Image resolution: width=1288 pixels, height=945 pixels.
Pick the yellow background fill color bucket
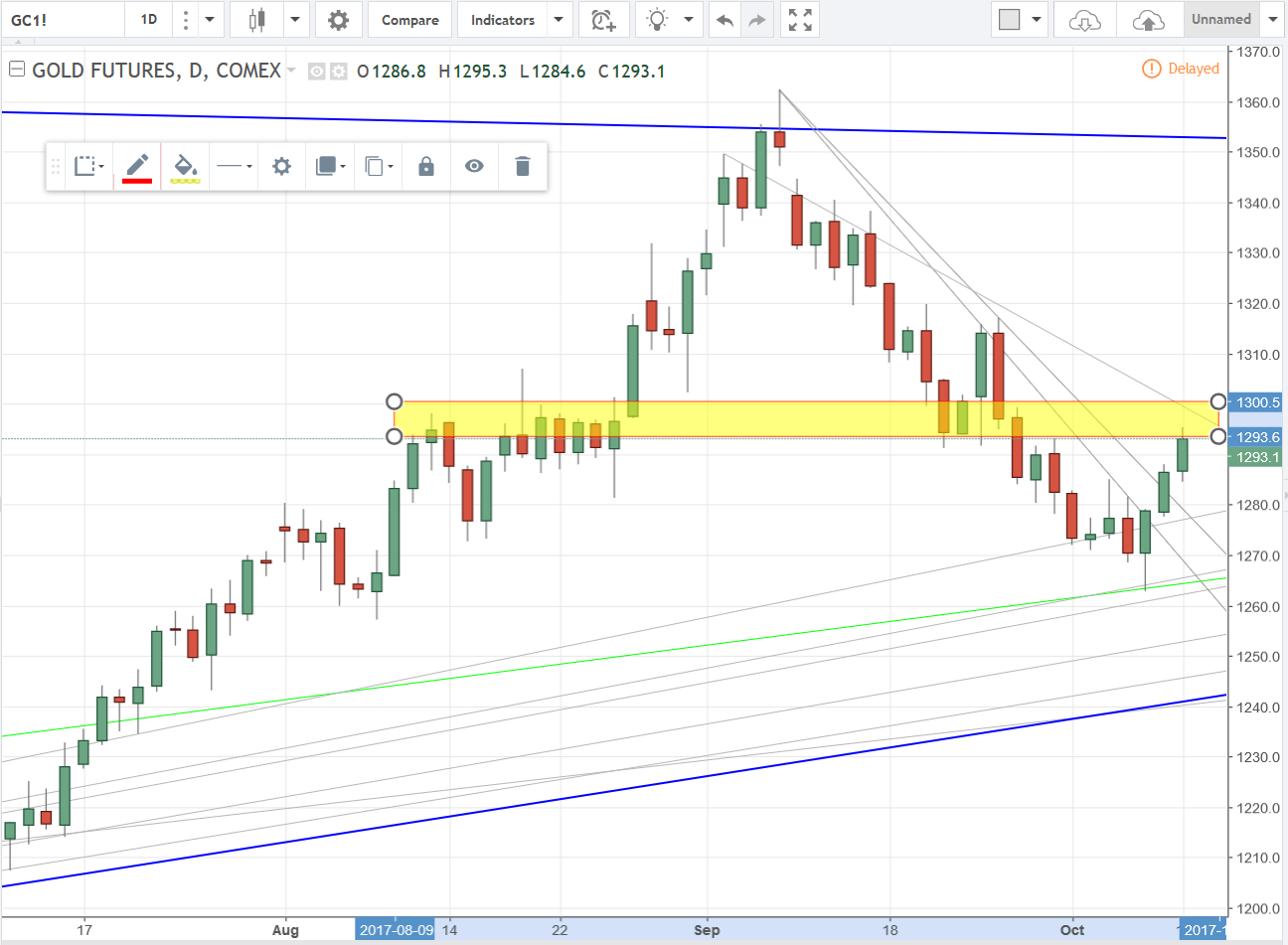tap(185, 167)
